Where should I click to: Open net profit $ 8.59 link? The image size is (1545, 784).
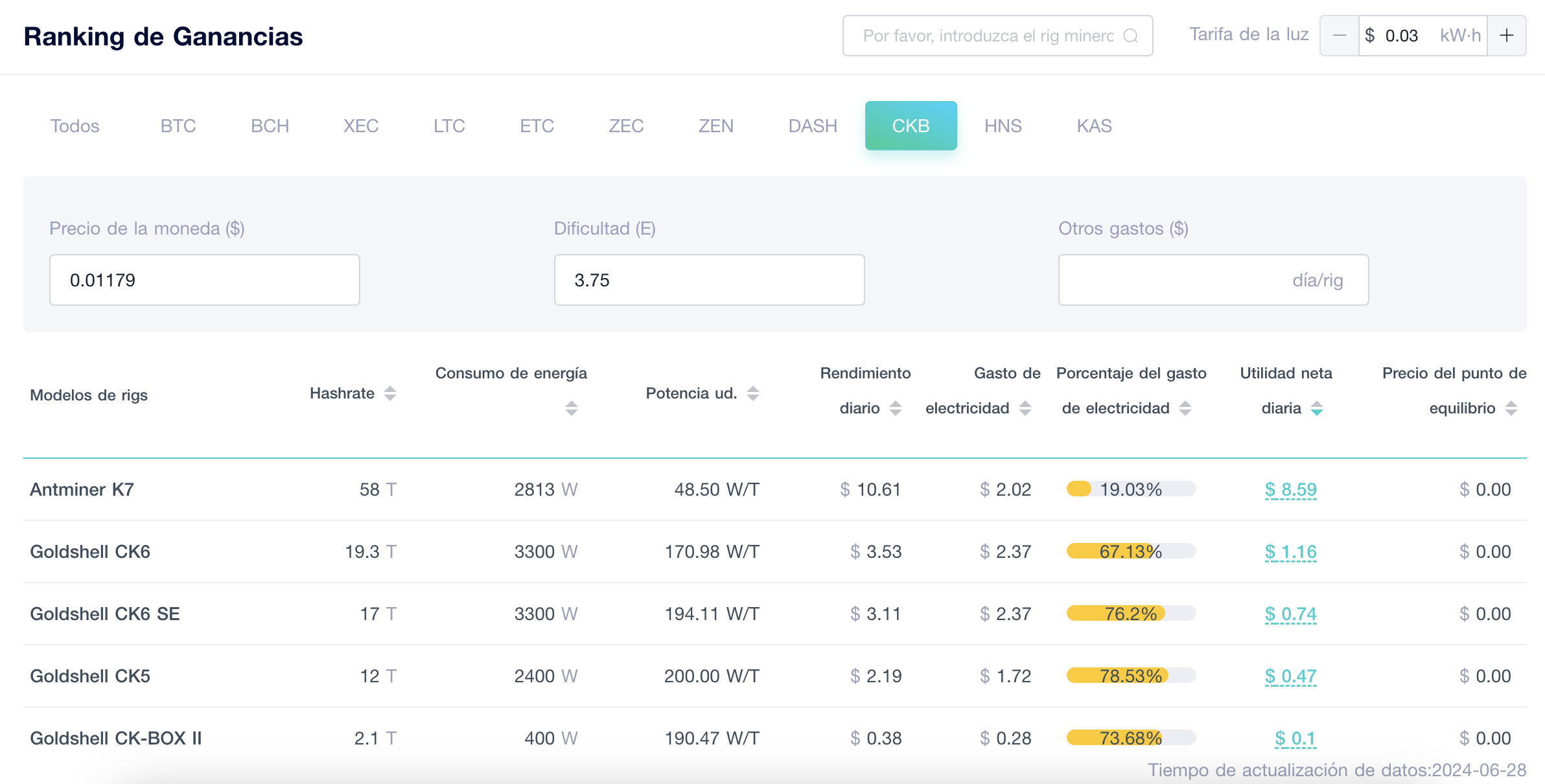pos(1291,490)
